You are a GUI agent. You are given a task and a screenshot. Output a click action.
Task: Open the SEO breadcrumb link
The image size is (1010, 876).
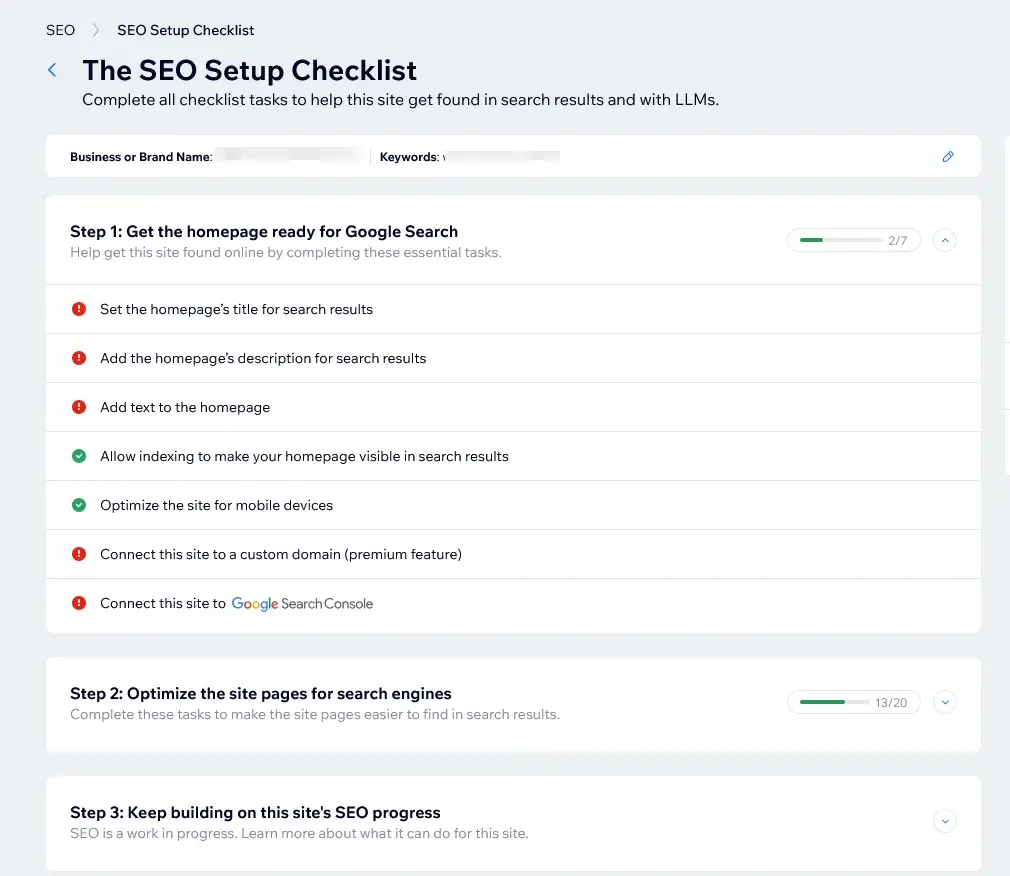click(59, 30)
